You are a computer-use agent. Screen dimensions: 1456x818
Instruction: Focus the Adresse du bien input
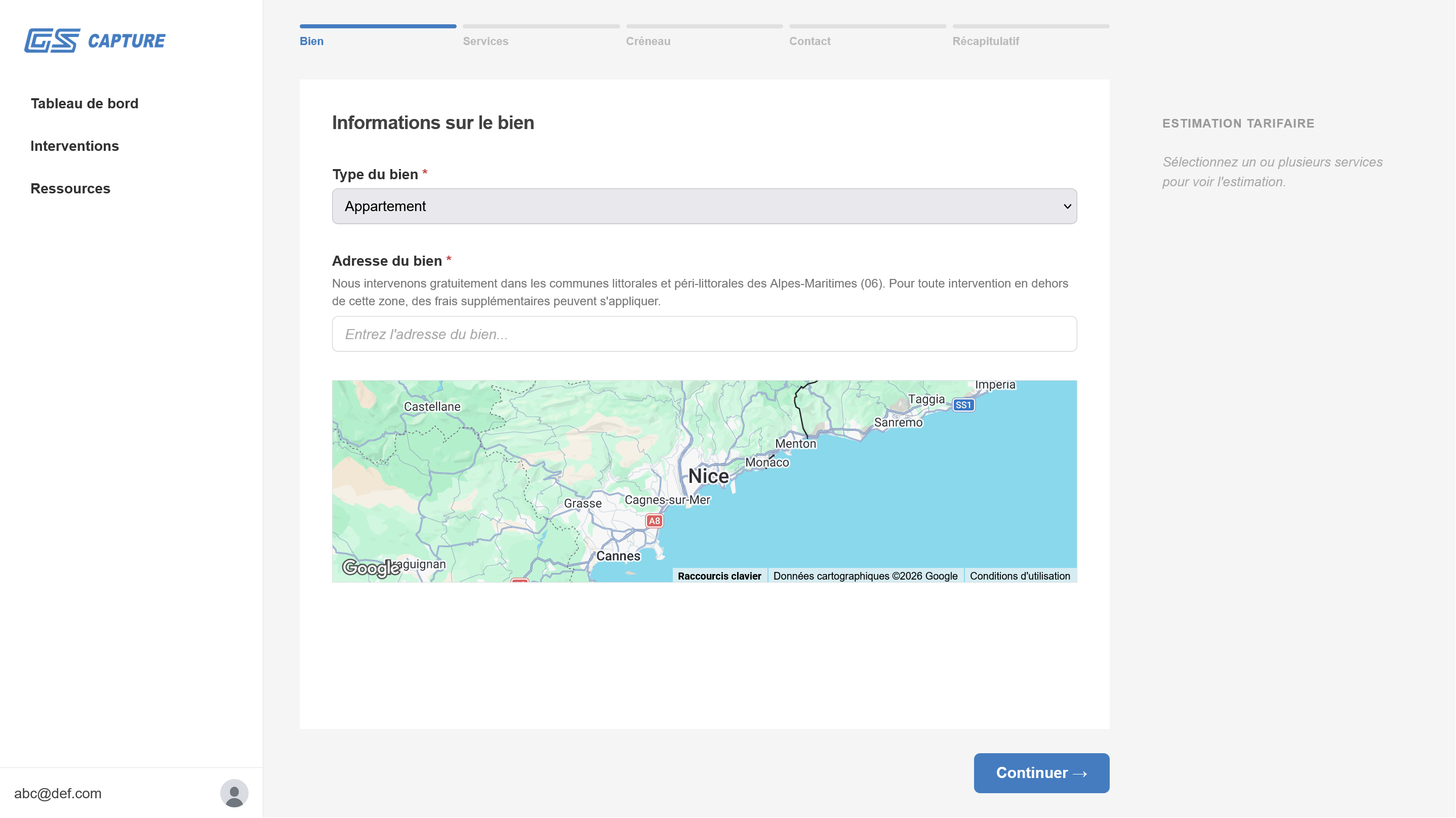click(704, 334)
